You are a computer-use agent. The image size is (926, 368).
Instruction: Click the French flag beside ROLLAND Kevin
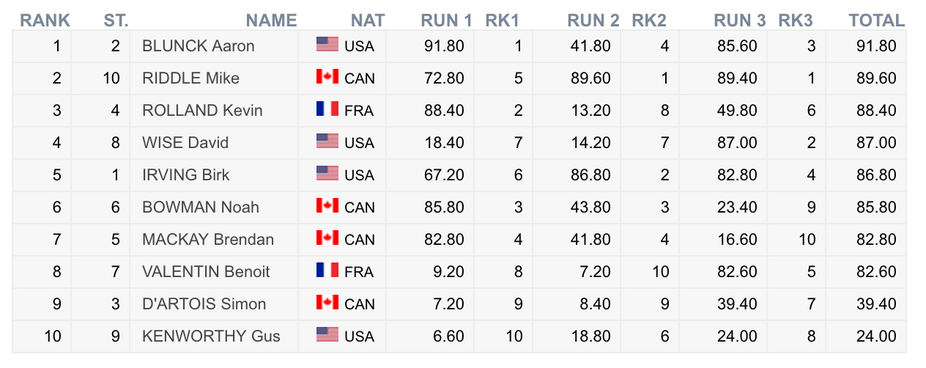[327, 109]
